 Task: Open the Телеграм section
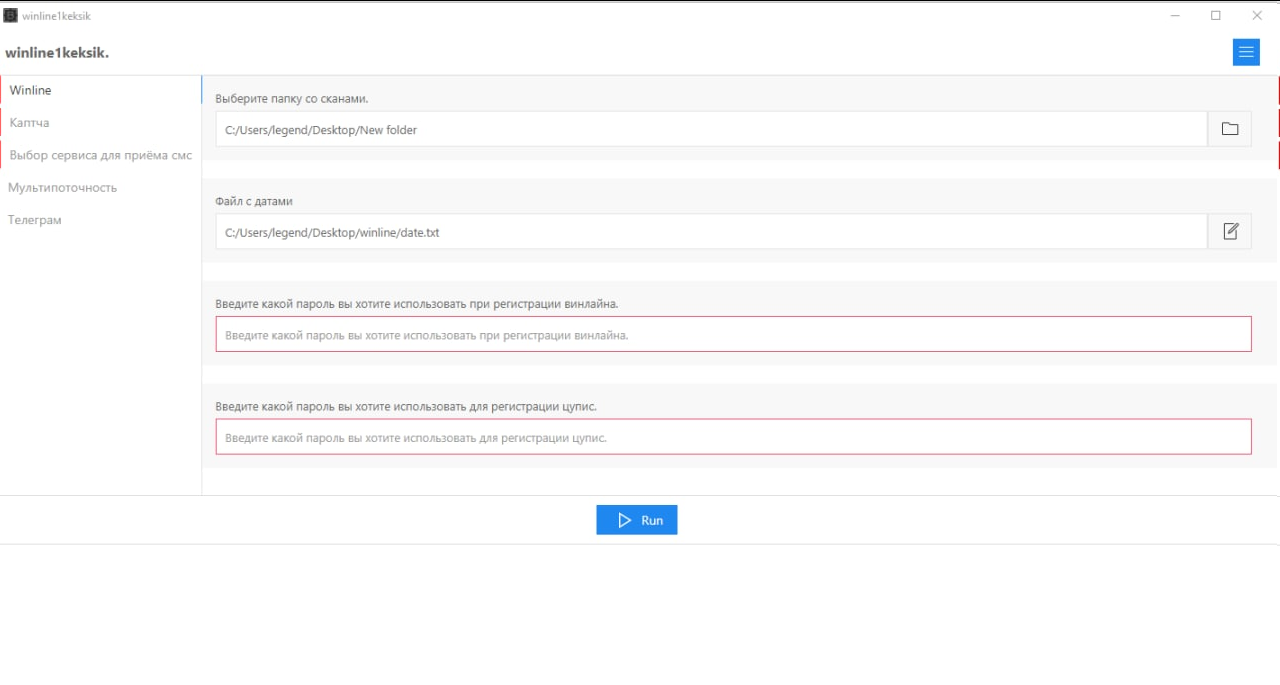click(x=101, y=220)
